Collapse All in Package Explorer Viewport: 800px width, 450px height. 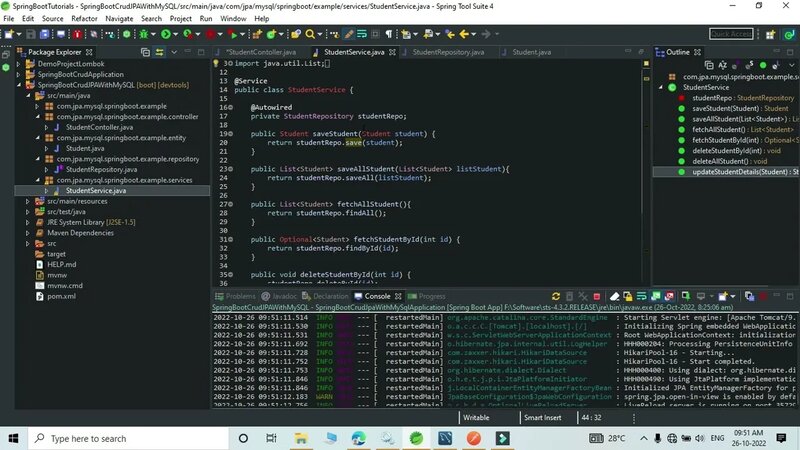tap(145, 52)
